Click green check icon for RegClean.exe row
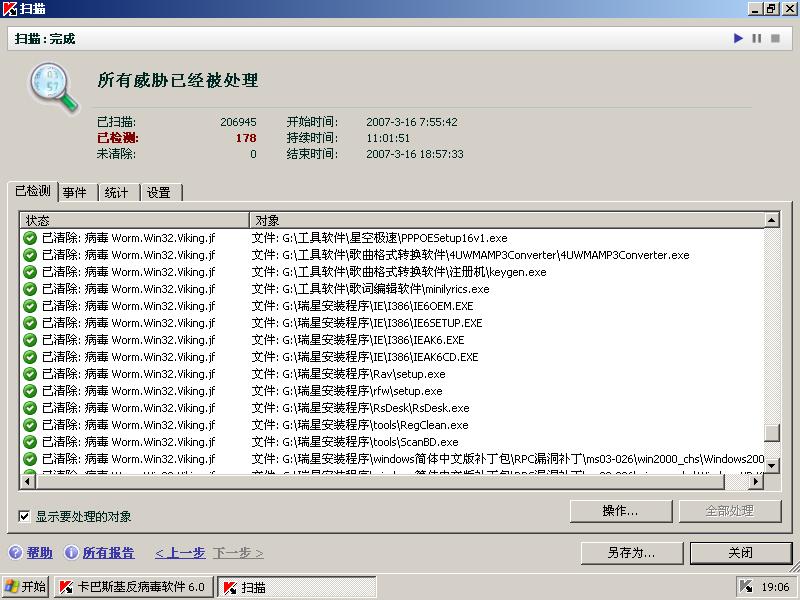The height and width of the screenshot is (600, 800). coord(30,425)
